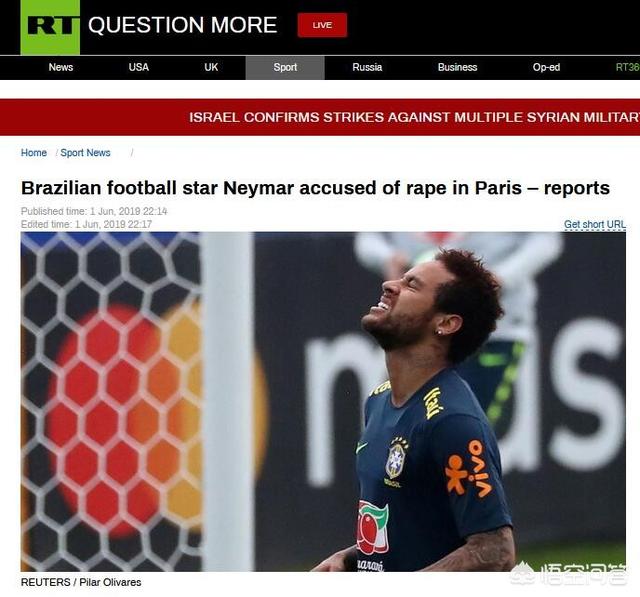
Task: Click the REUTERS / Pilar Olivares credit
Action: pyautogui.click(x=81, y=582)
